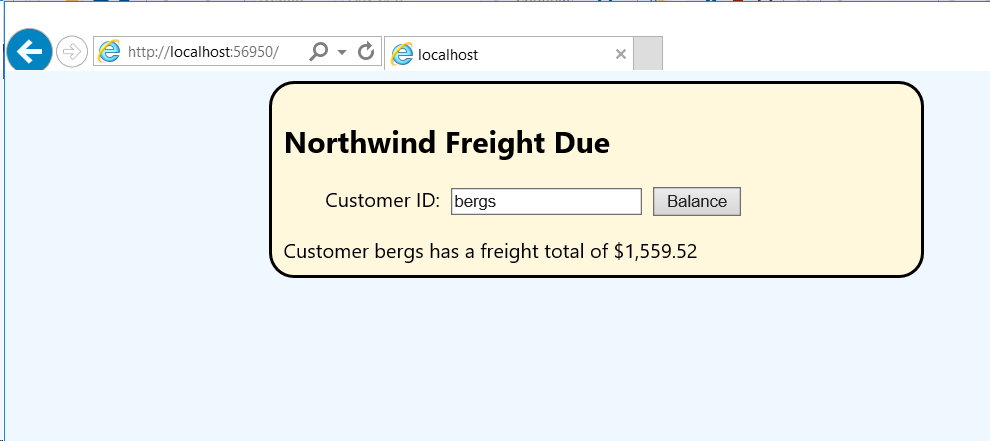Screen dimensions: 990x441
Task: Close the localhost tab
Action: pyautogui.click(x=621, y=54)
